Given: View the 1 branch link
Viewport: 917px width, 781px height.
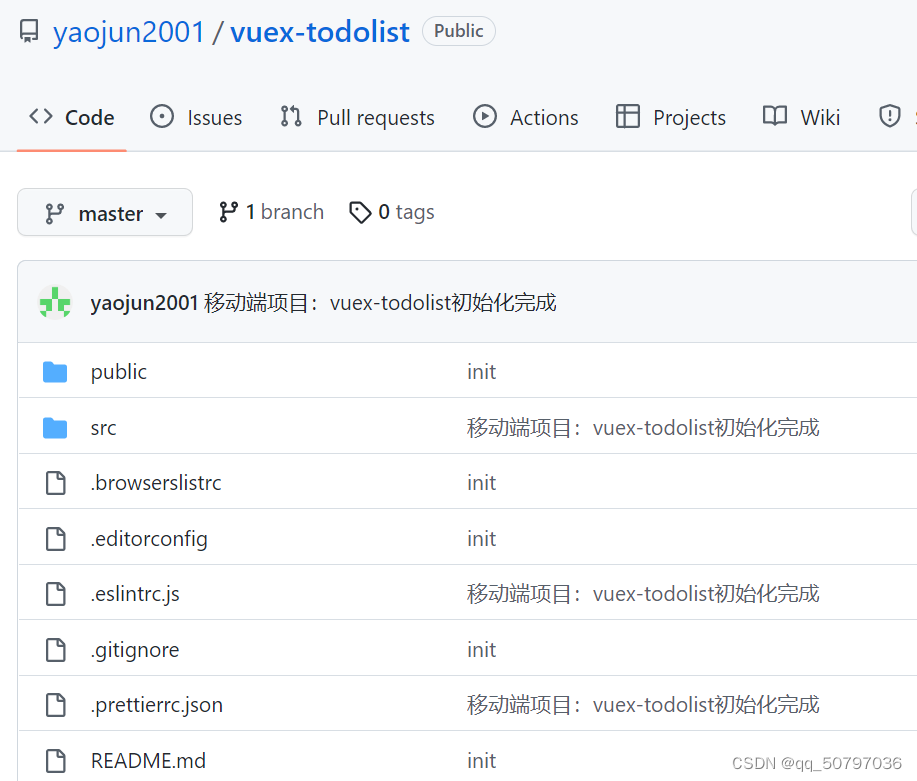Looking at the screenshot, I should pyautogui.click(x=271, y=212).
